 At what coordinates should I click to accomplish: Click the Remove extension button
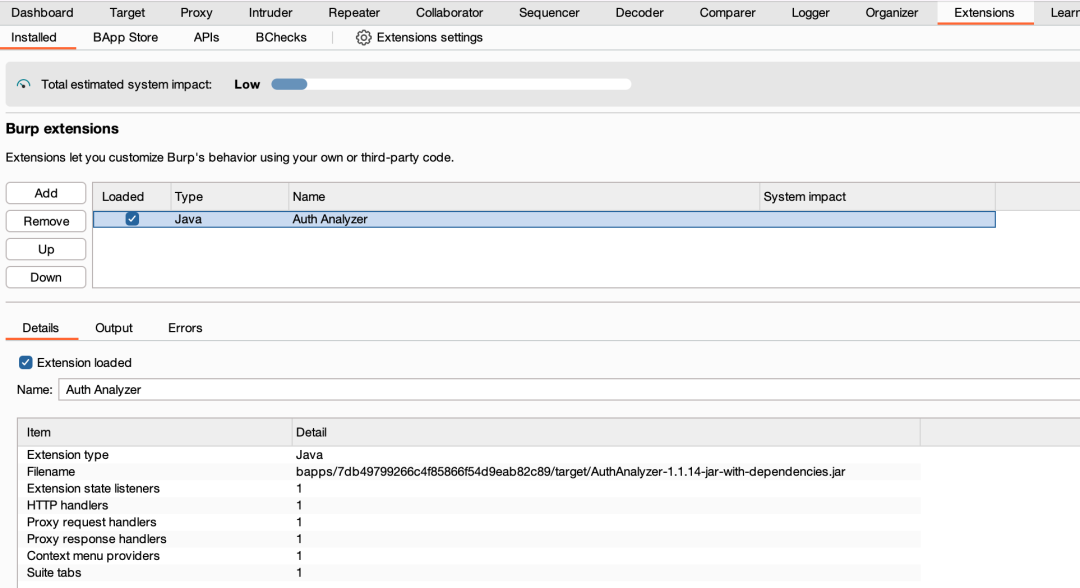point(46,222)
